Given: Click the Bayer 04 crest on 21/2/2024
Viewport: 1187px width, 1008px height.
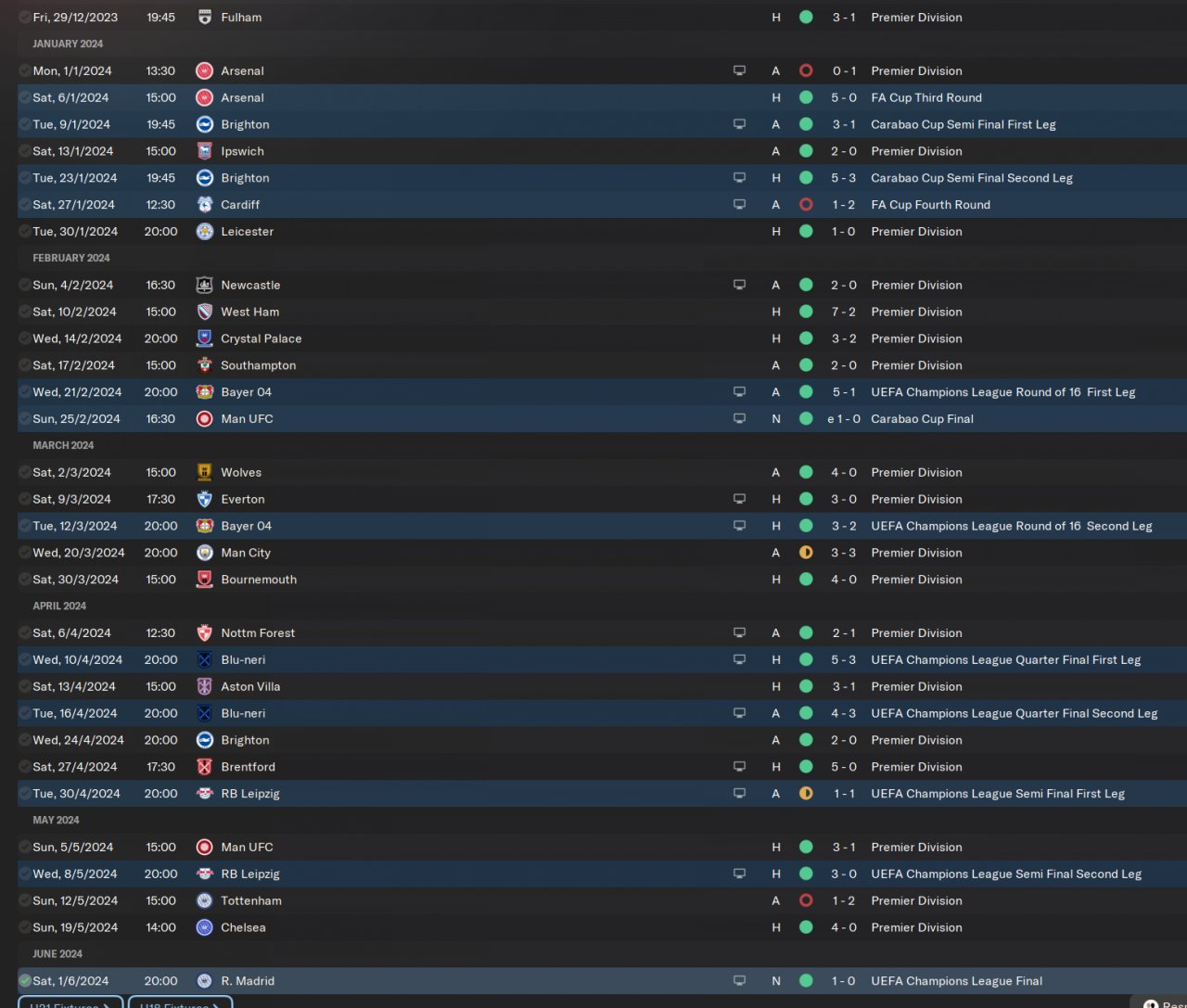Looking at the screenshot, I should coord(204,392).
